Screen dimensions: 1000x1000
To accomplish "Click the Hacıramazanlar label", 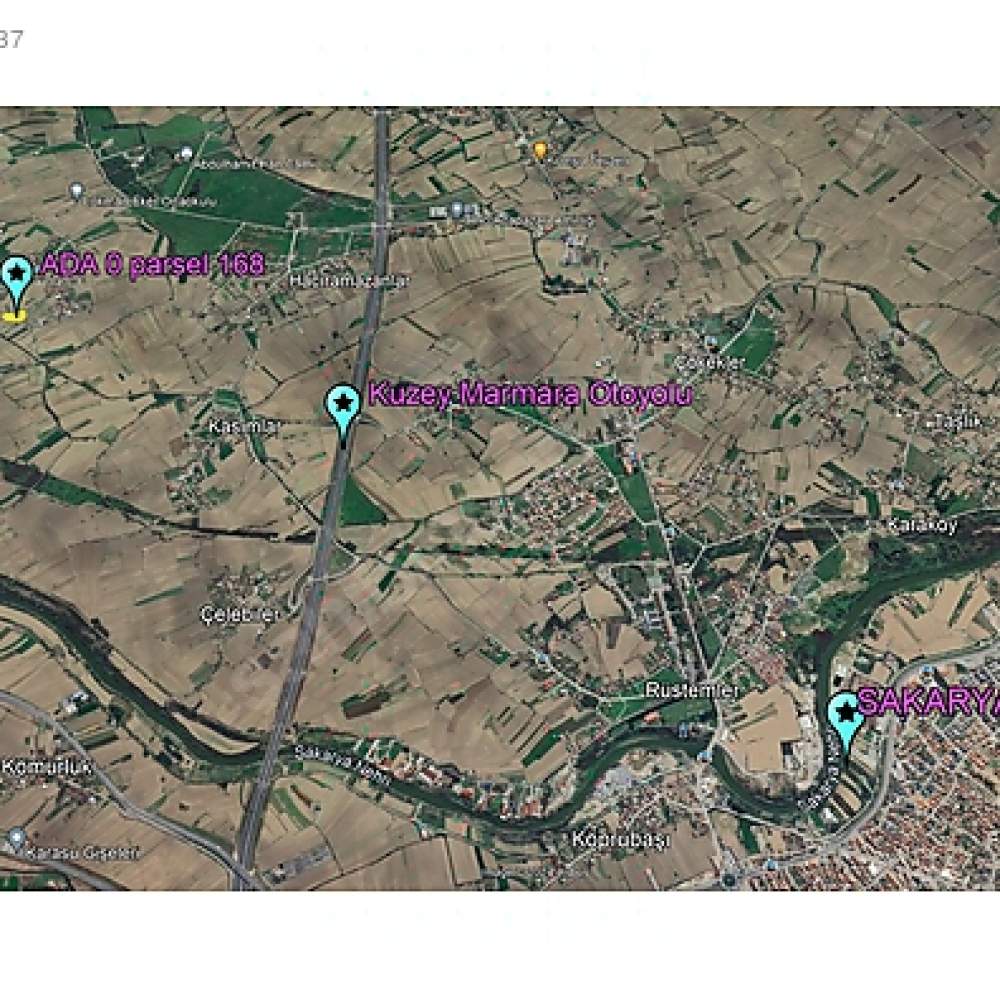I will [349, 281].
